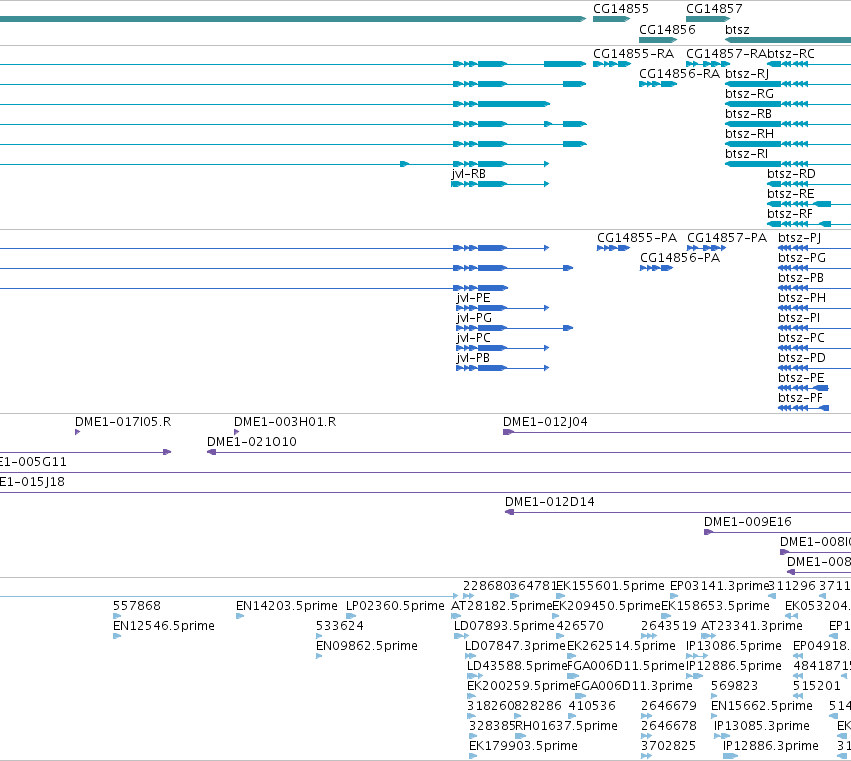Click the 426570 feature label

point(580,626)
